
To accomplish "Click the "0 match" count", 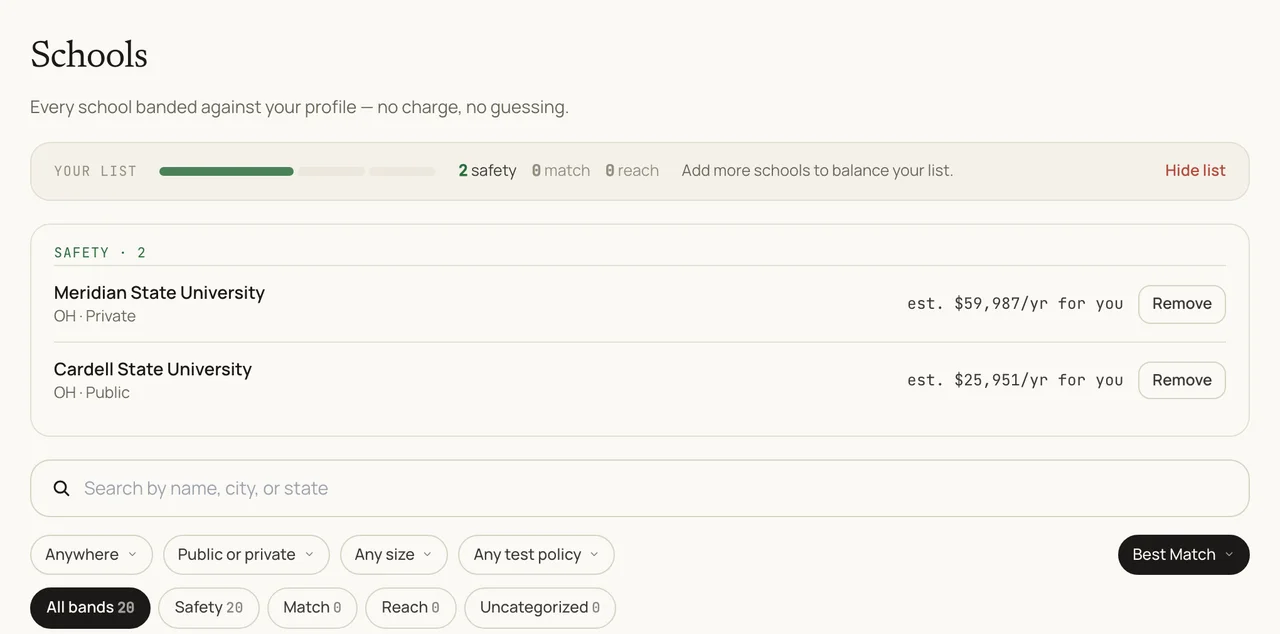I will point(560,171).
